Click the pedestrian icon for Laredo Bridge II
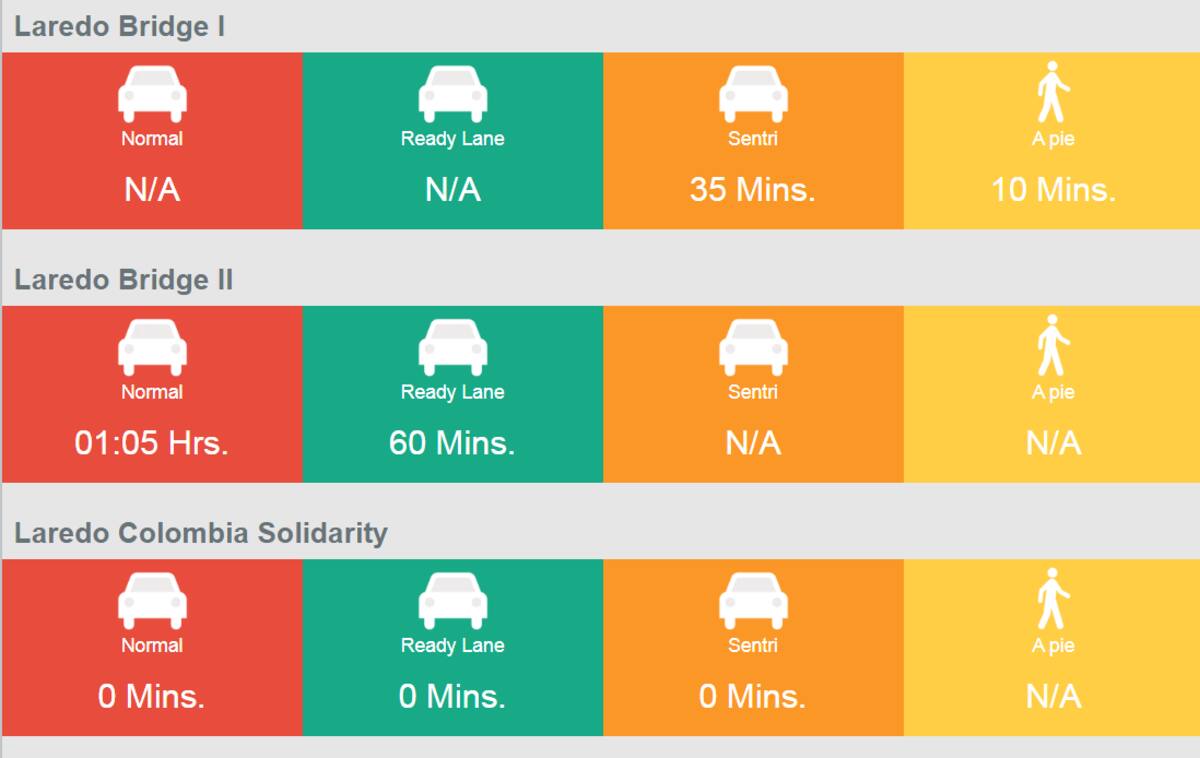 [x=1053, y=345]
